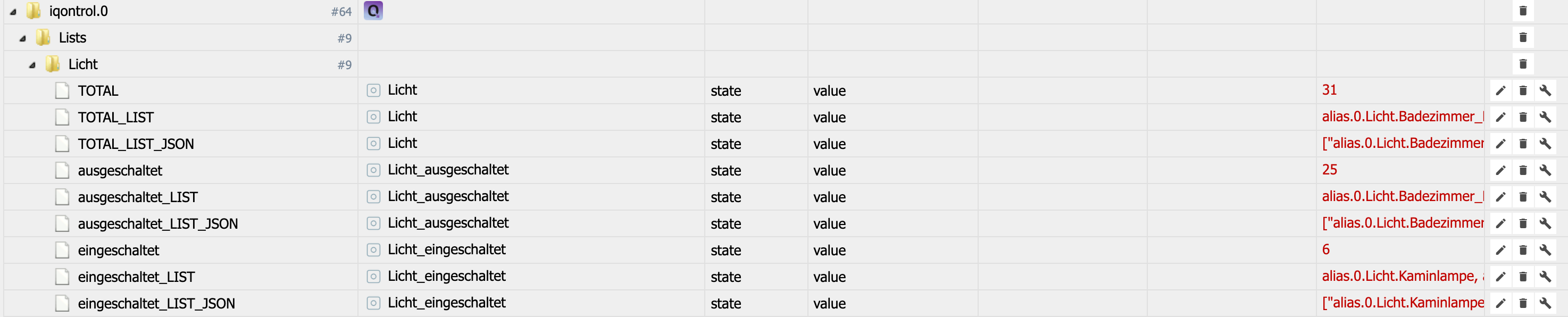Viewport: 1568px width, 317px height.
Task: Collapse the Licht folder arrow
Action: (x=32, y=65)
